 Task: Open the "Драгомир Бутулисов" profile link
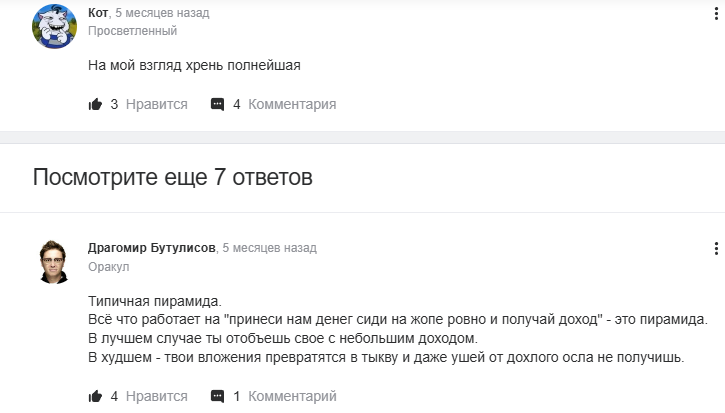click(151, 247)
